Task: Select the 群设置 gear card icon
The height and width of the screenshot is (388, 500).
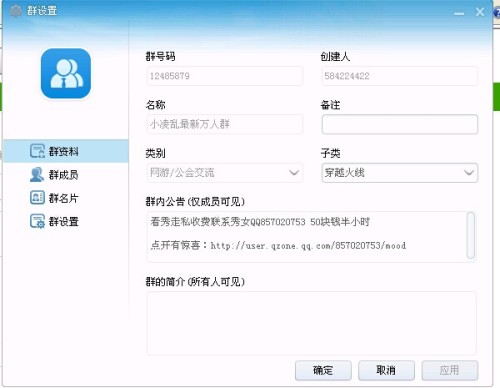Action: pyautogui.click(x=37, y=221)
